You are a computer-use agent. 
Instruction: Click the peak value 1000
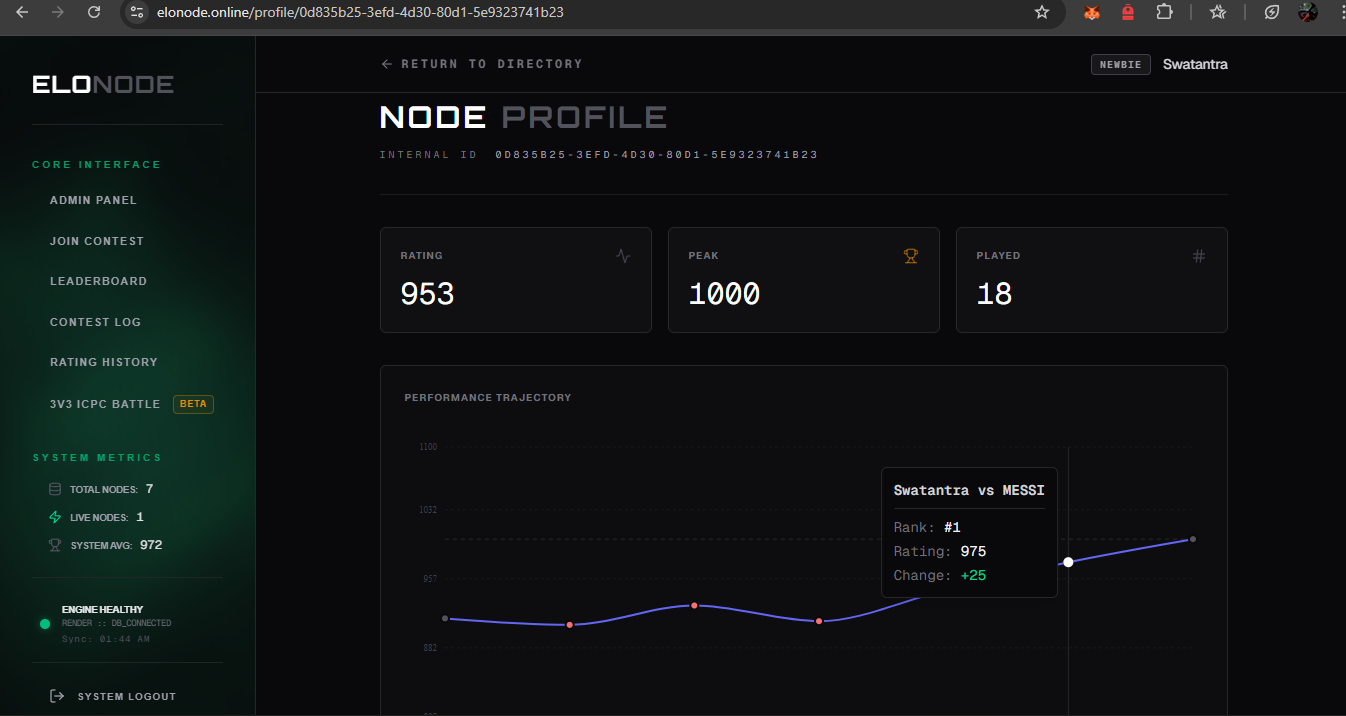tap(724, 294)
